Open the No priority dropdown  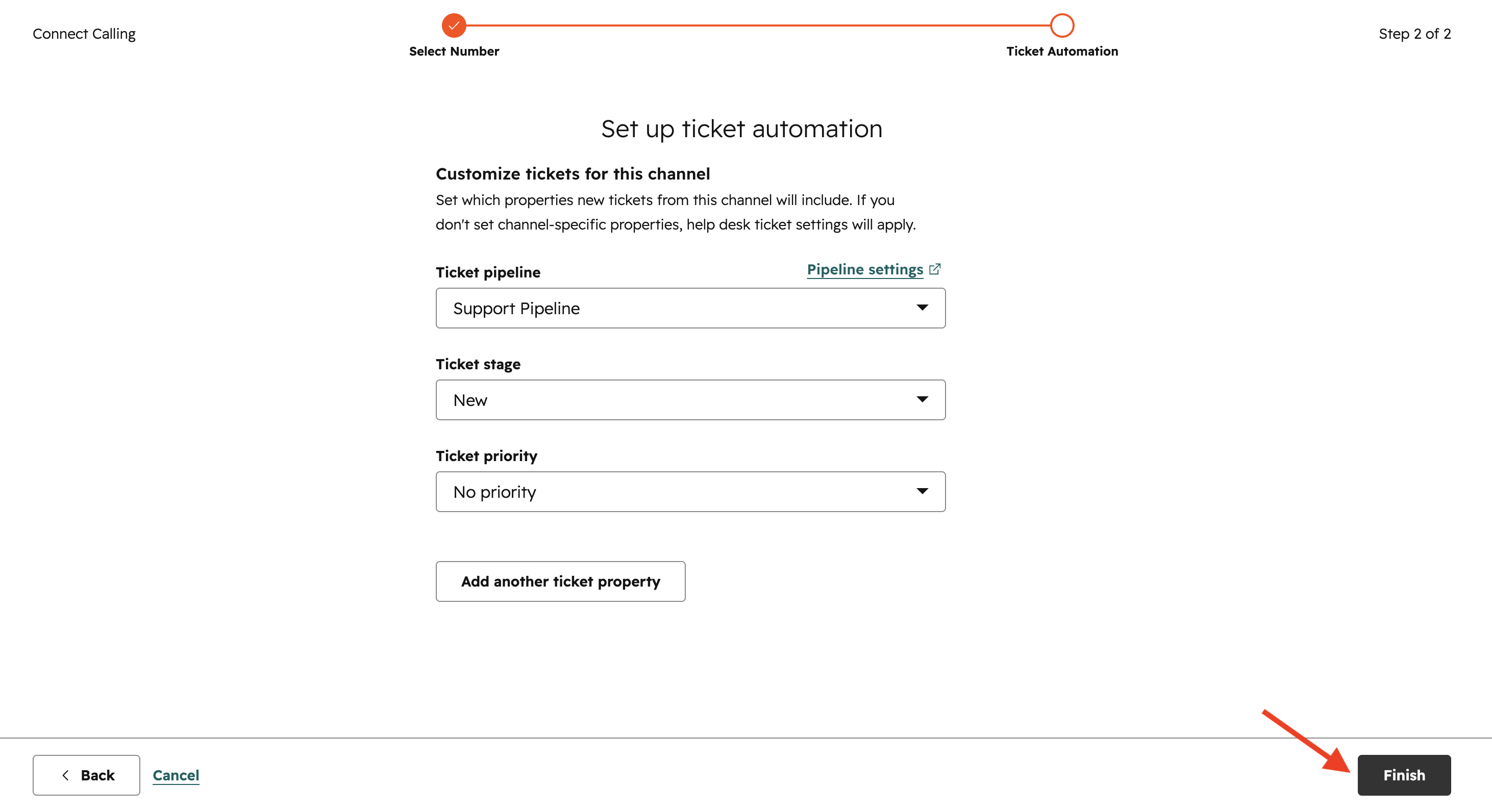pos(689,491)
